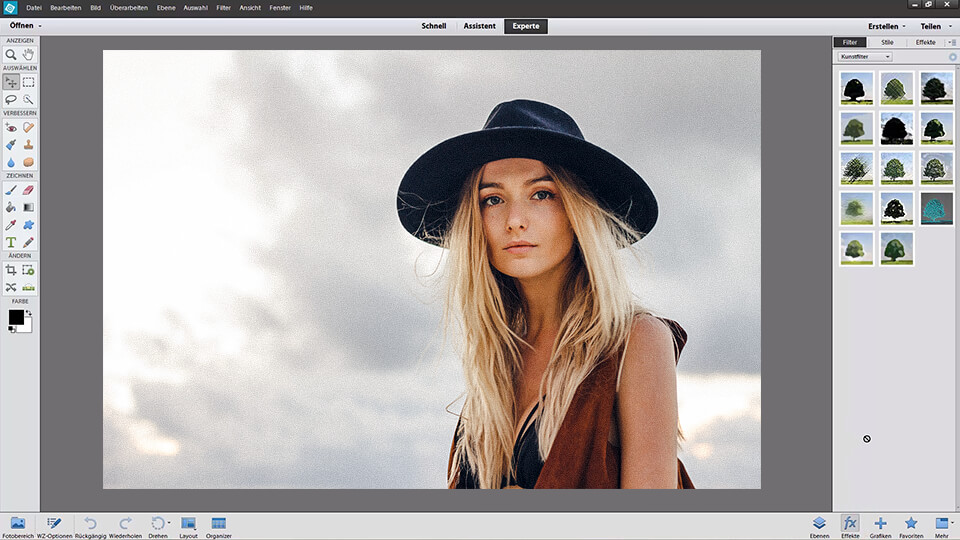Image resolution: width=960 pixels, height=540 pixels.
Task: Switch to the Effekte panel tab
Action: (925, 42)
